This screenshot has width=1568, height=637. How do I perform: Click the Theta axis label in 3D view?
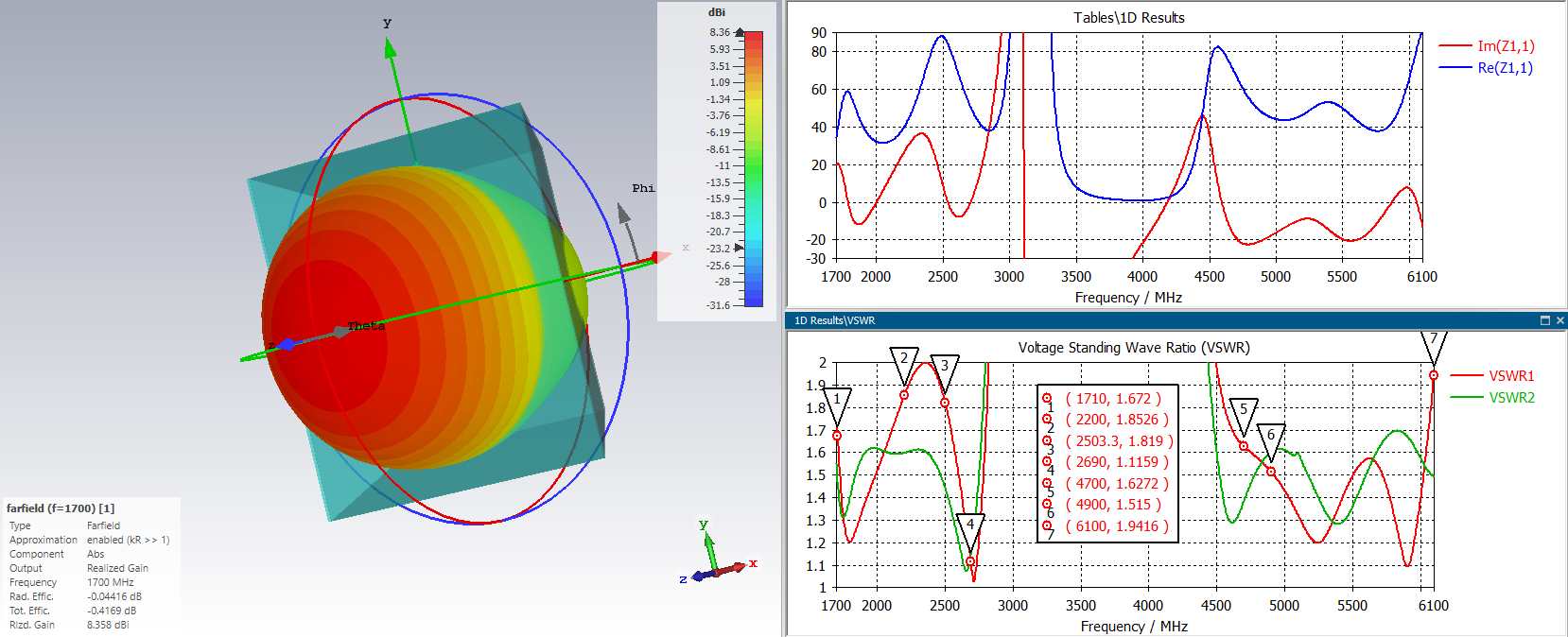click(366, 326)
